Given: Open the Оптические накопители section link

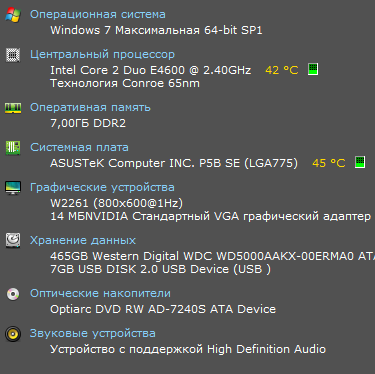Looking at the screenshot, I should pyautogui.click(x=100, y=293).
